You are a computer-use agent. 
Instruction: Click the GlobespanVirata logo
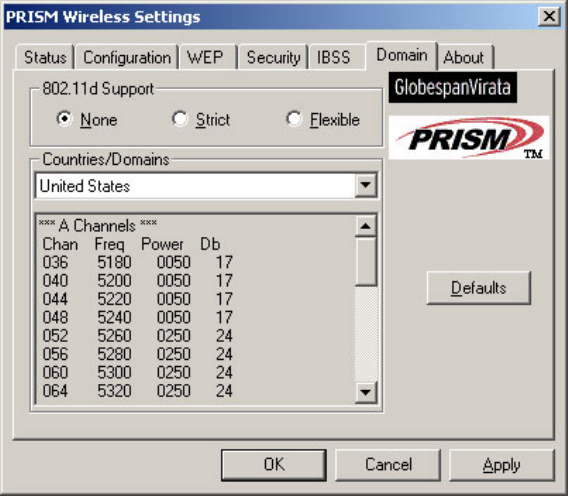point(452,87)
